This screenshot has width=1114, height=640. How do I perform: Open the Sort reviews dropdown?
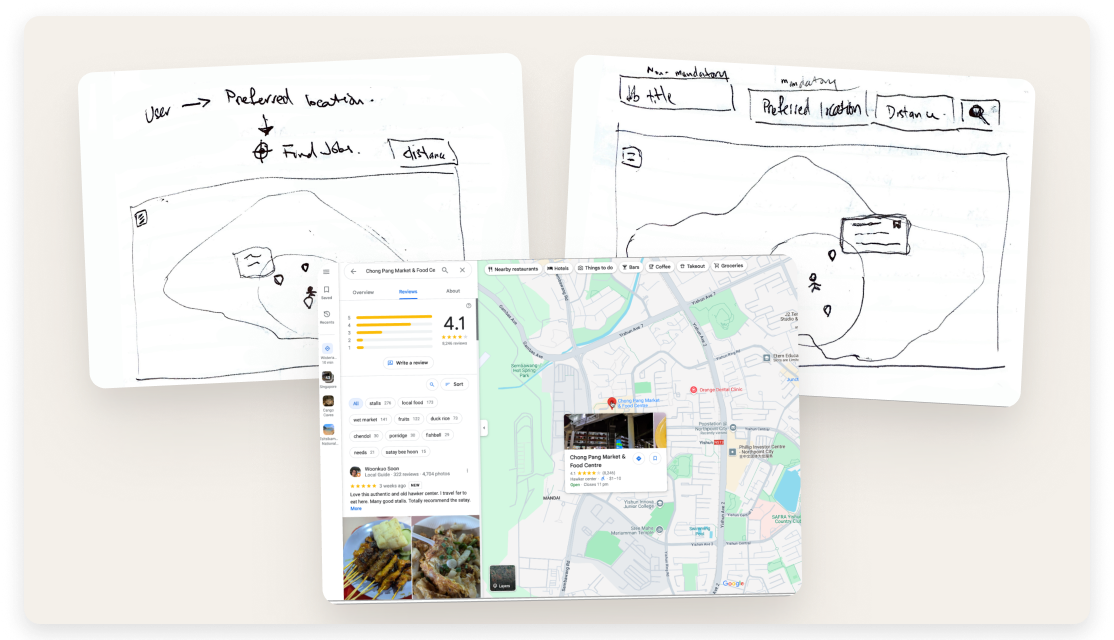(x=454, y=384)
